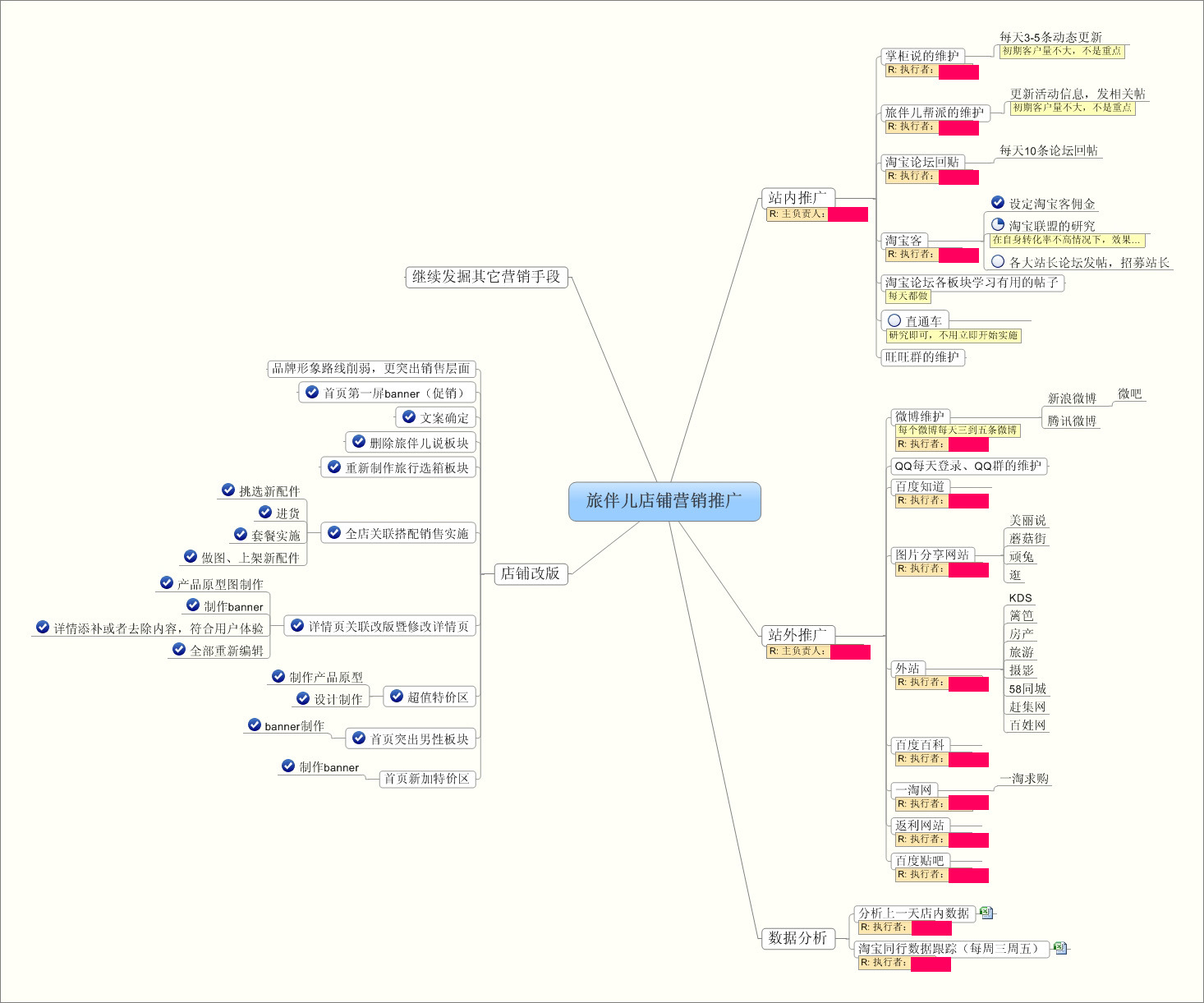
Task: Select the 掌柜说的维护 node
Action: (x=922, y=56)
